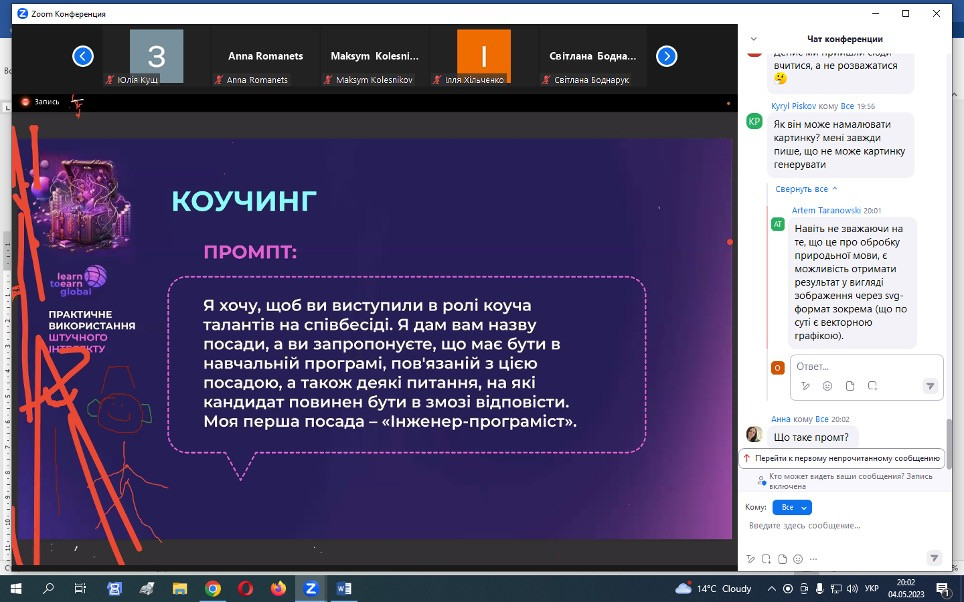Click the main message input field
Image resolution: width=964 pixels, height=602 pixels.
(844, 526)
